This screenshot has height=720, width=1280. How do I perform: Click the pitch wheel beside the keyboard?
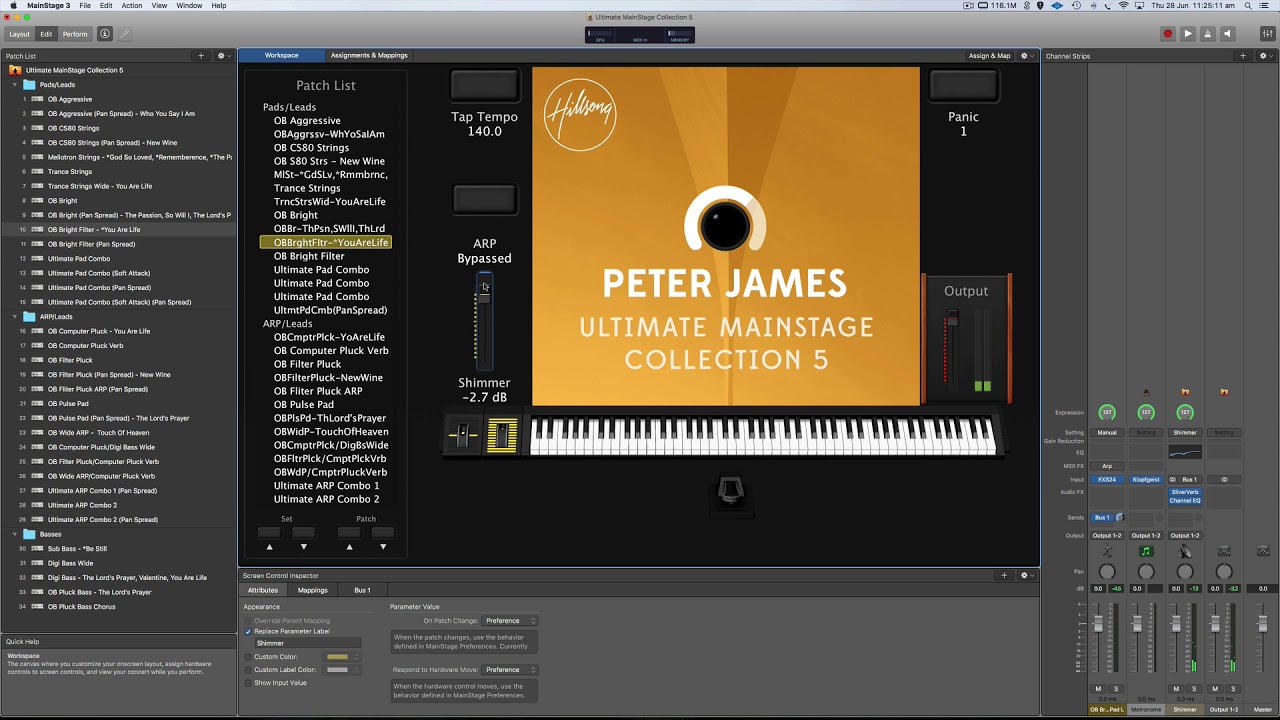coord(463,435)
